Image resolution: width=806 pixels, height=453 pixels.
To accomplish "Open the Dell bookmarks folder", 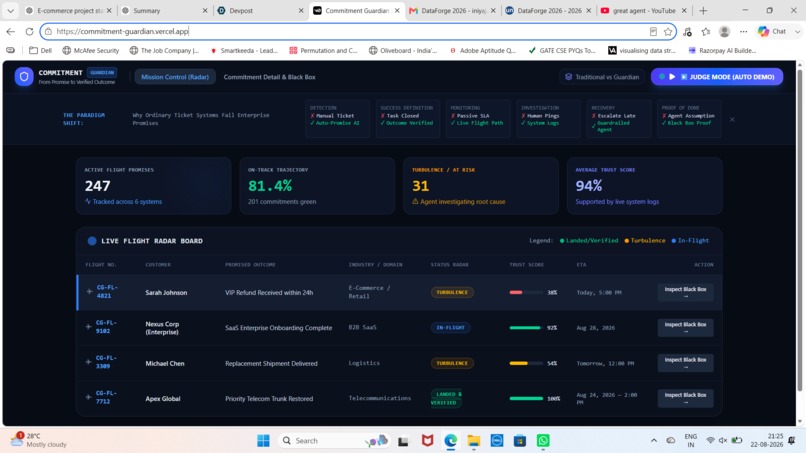I will pos(41,50).
